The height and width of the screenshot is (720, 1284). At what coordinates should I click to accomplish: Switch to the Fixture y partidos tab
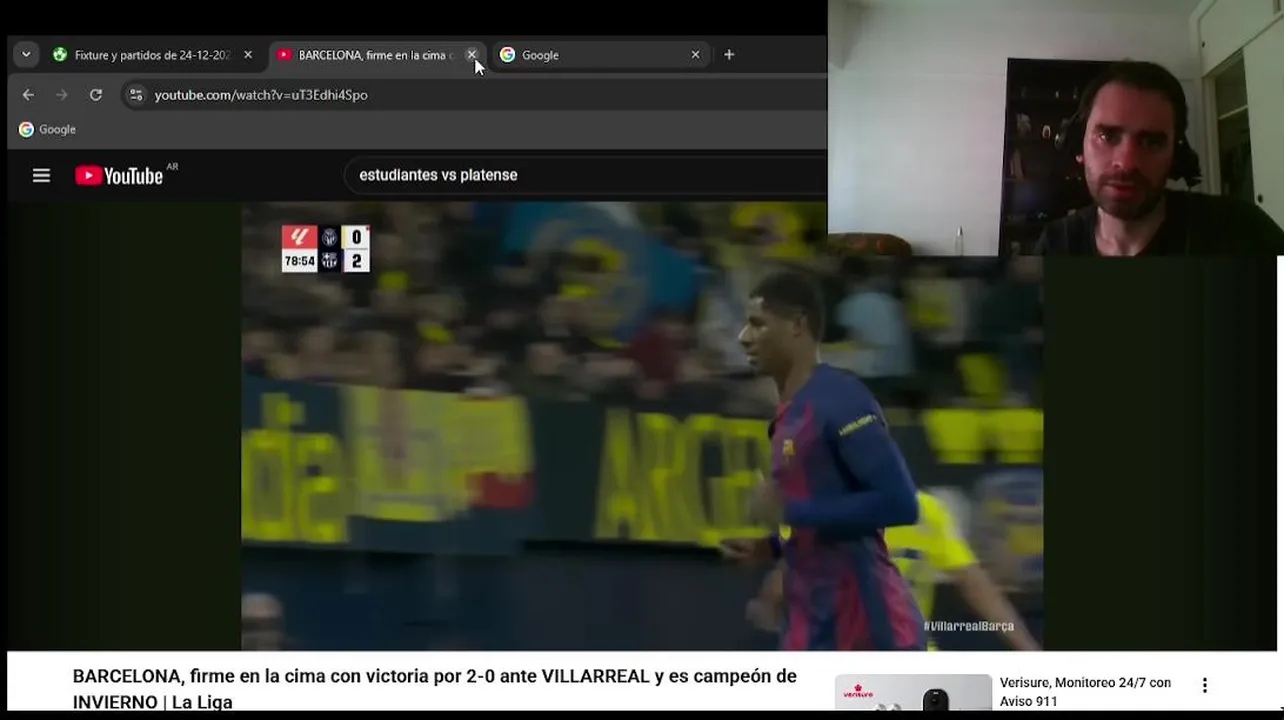152,55
